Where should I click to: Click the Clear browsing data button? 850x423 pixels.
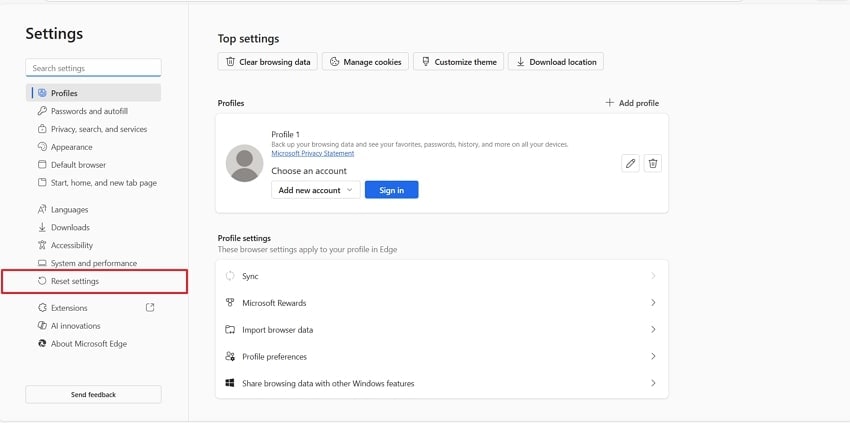click(268, 62)
